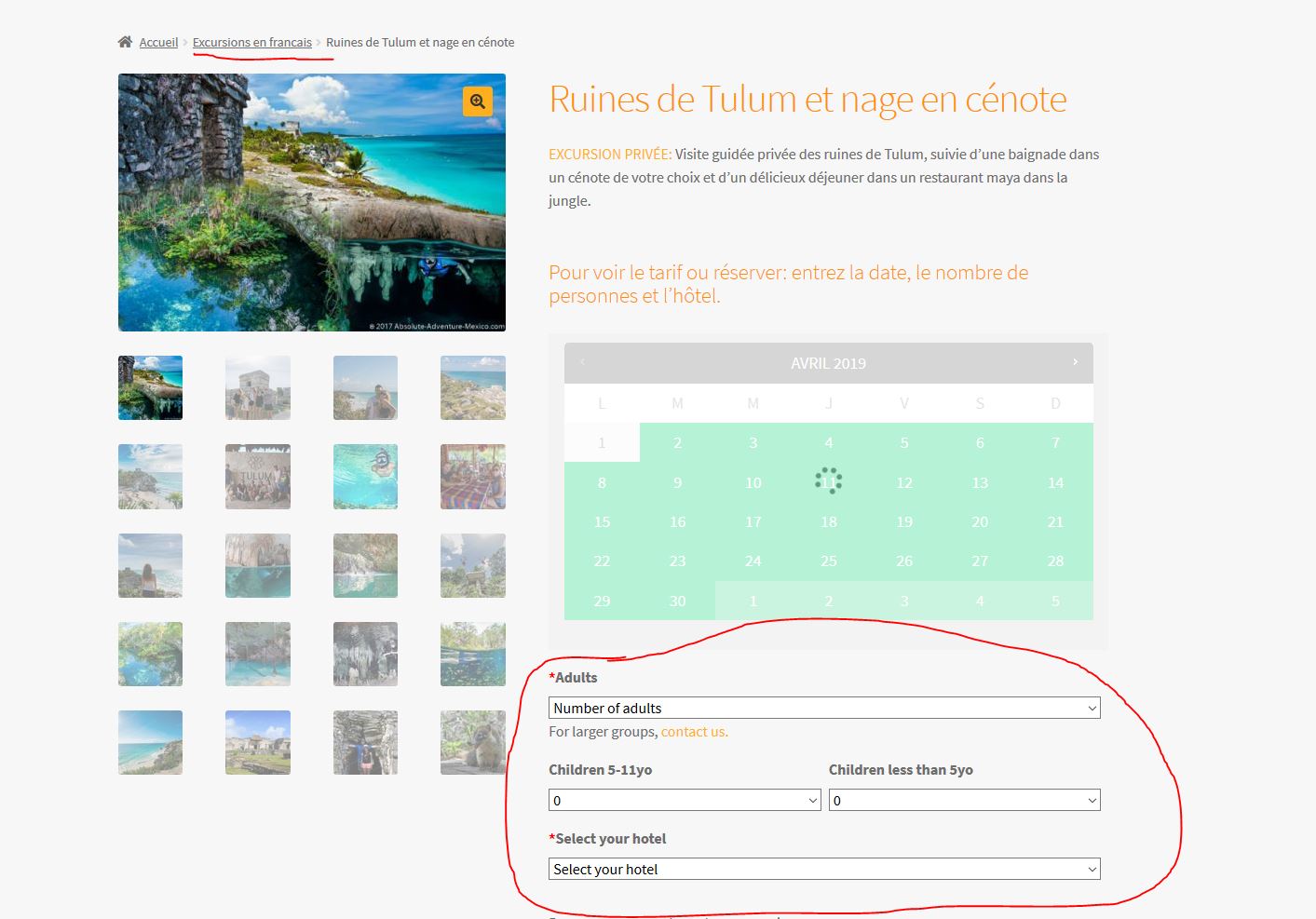Click the home icon in breadcrumb
The height and width of the screenshot is (919, 1316).
(125, 42)
